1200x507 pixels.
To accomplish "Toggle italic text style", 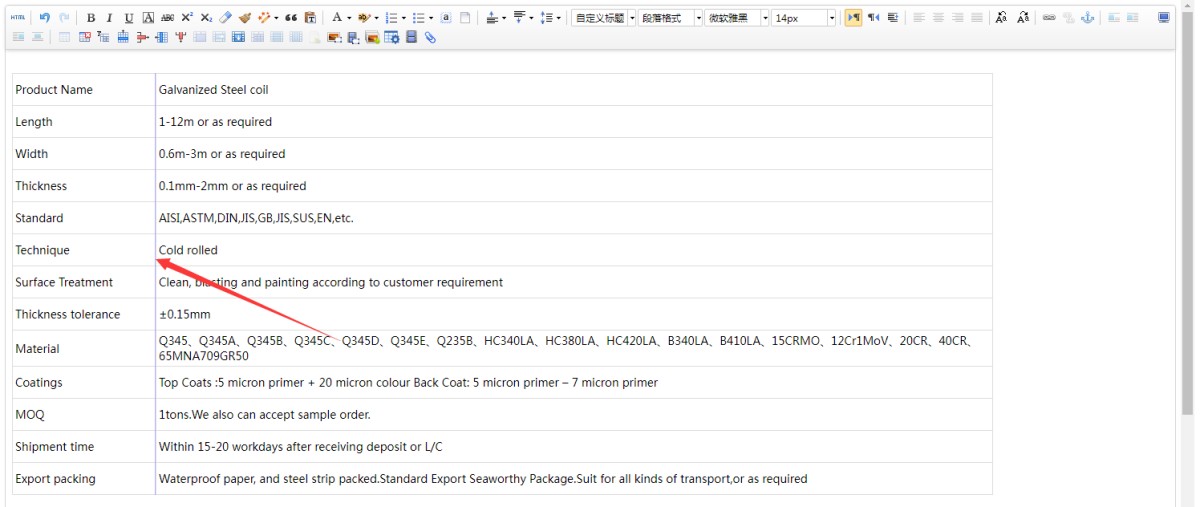I will point(109,18).
